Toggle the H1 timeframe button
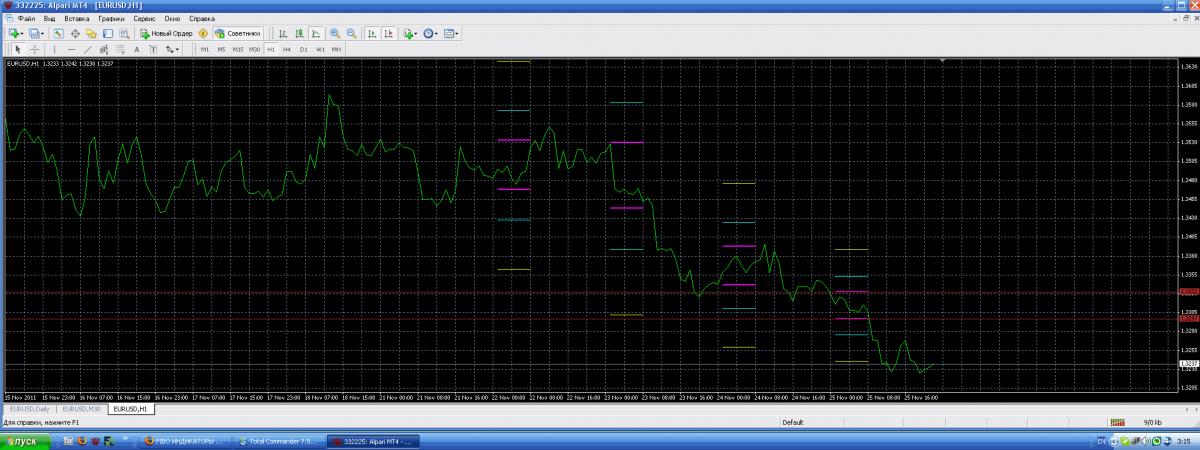This screenshot has height=450, width=1200. [270, 48]
